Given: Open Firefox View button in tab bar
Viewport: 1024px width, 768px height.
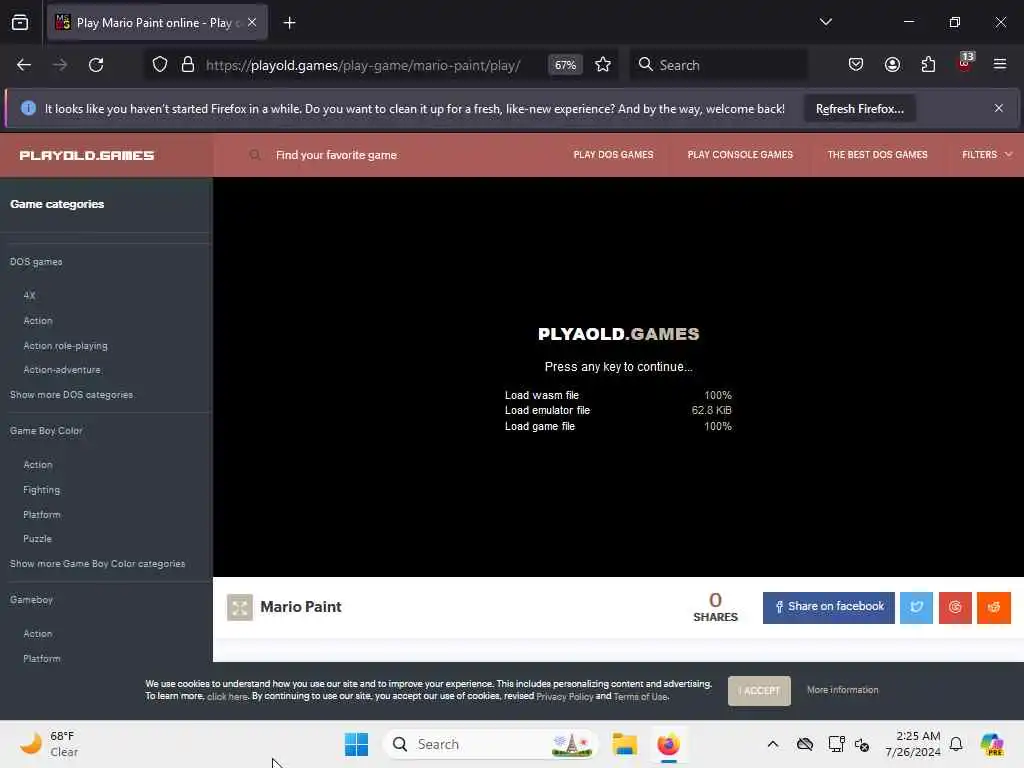Looking at the screenshot, I should [x=20, y=23].
